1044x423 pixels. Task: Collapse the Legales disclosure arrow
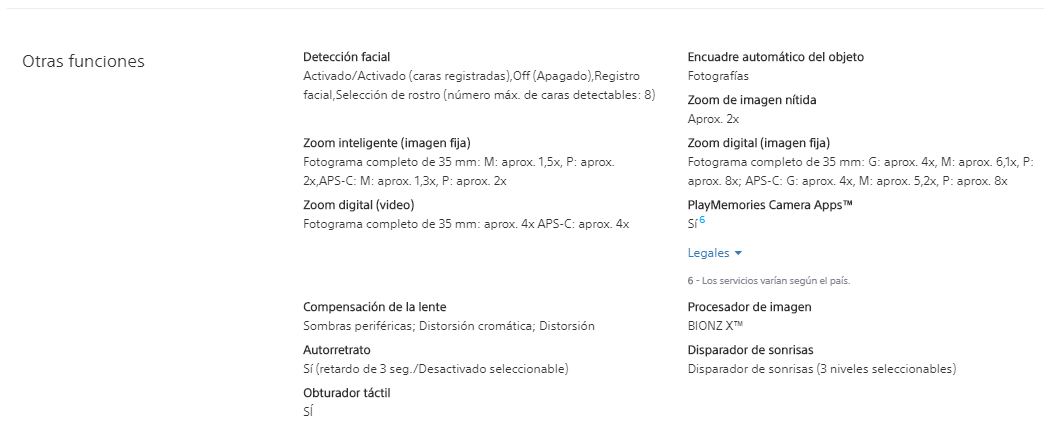738,254
